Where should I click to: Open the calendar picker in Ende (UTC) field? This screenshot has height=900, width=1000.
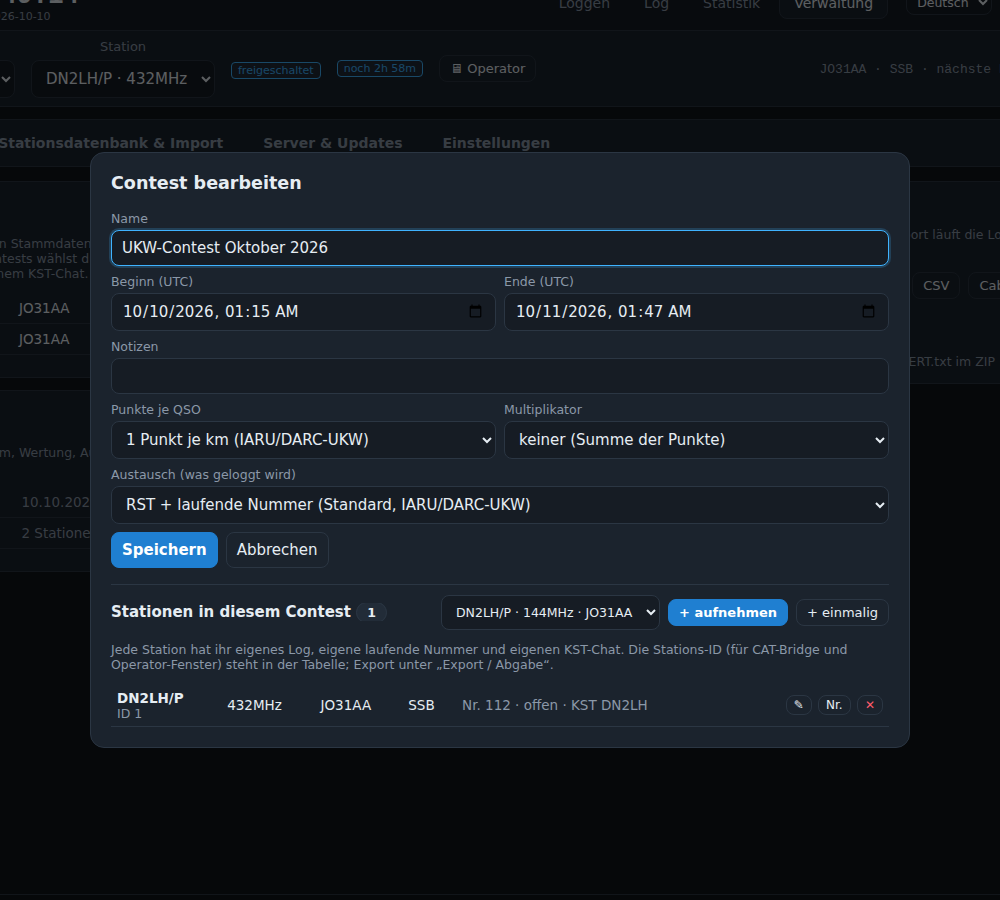868,311
